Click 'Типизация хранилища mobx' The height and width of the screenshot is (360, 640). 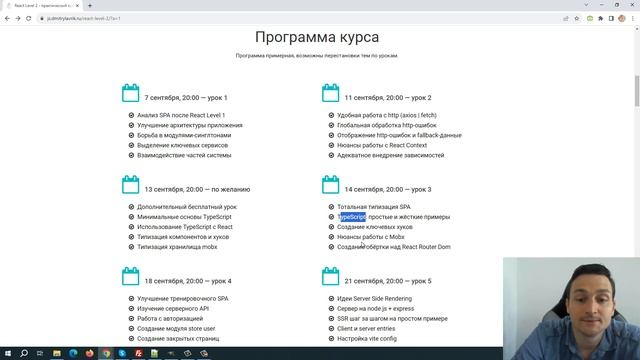(177, 247)
